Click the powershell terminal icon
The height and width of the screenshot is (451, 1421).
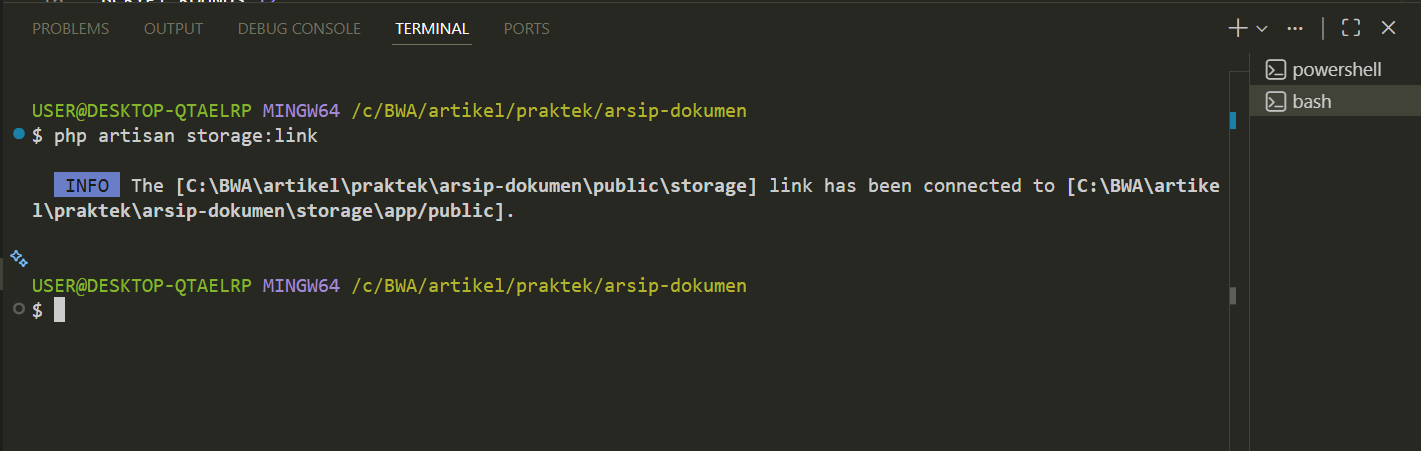coord(1275,70)
